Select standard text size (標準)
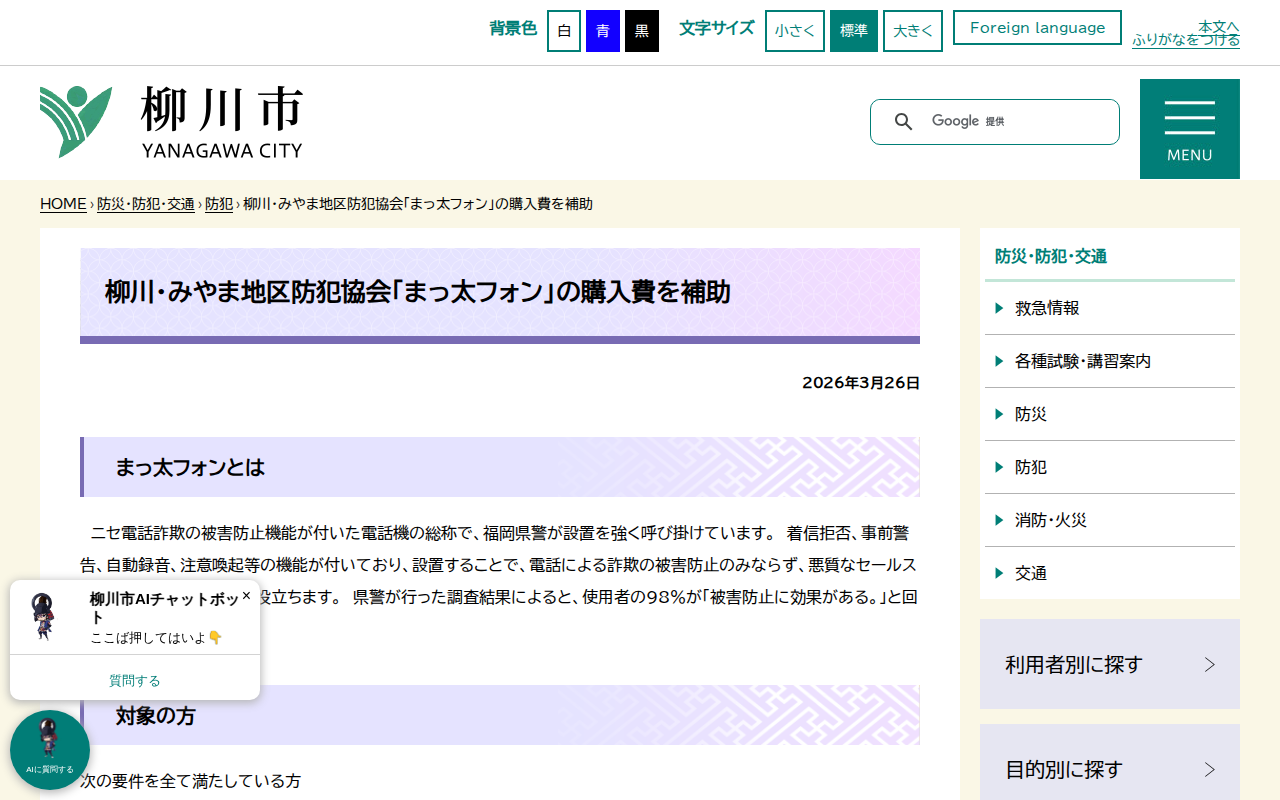Image resolution: width=1280 pixels, height=800 pixels. click(854, 31)
